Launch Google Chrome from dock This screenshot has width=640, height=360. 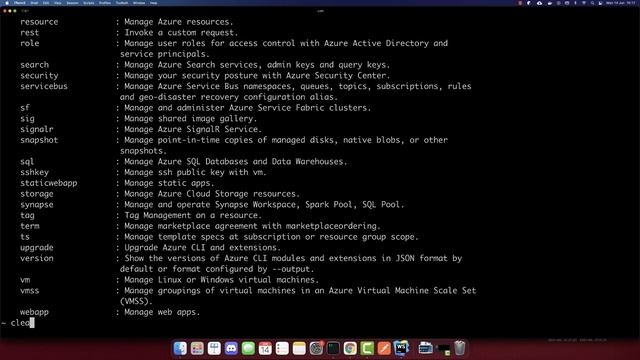(x=350, y=348)
